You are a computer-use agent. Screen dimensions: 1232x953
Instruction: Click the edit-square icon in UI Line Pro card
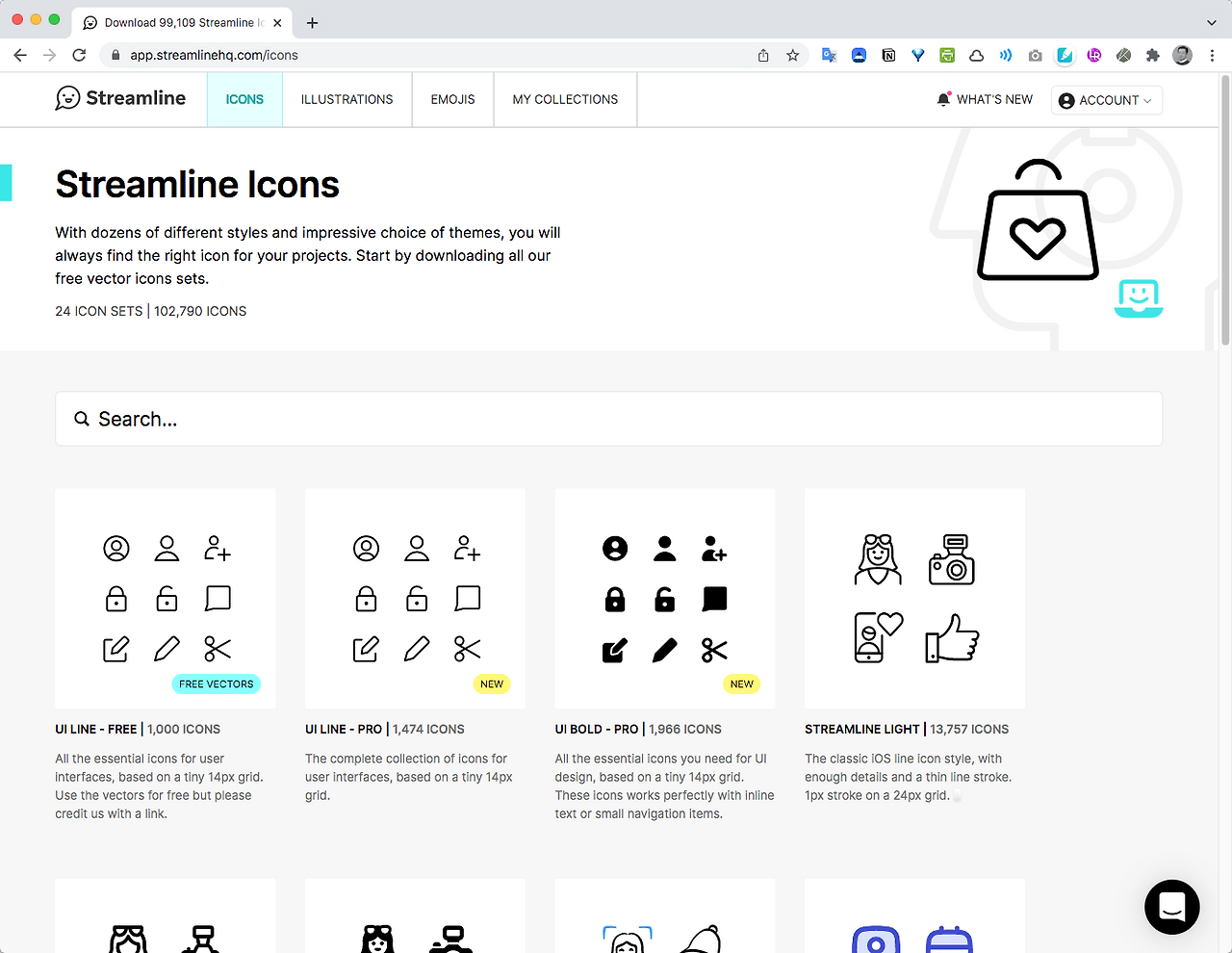tap(366, 649)
